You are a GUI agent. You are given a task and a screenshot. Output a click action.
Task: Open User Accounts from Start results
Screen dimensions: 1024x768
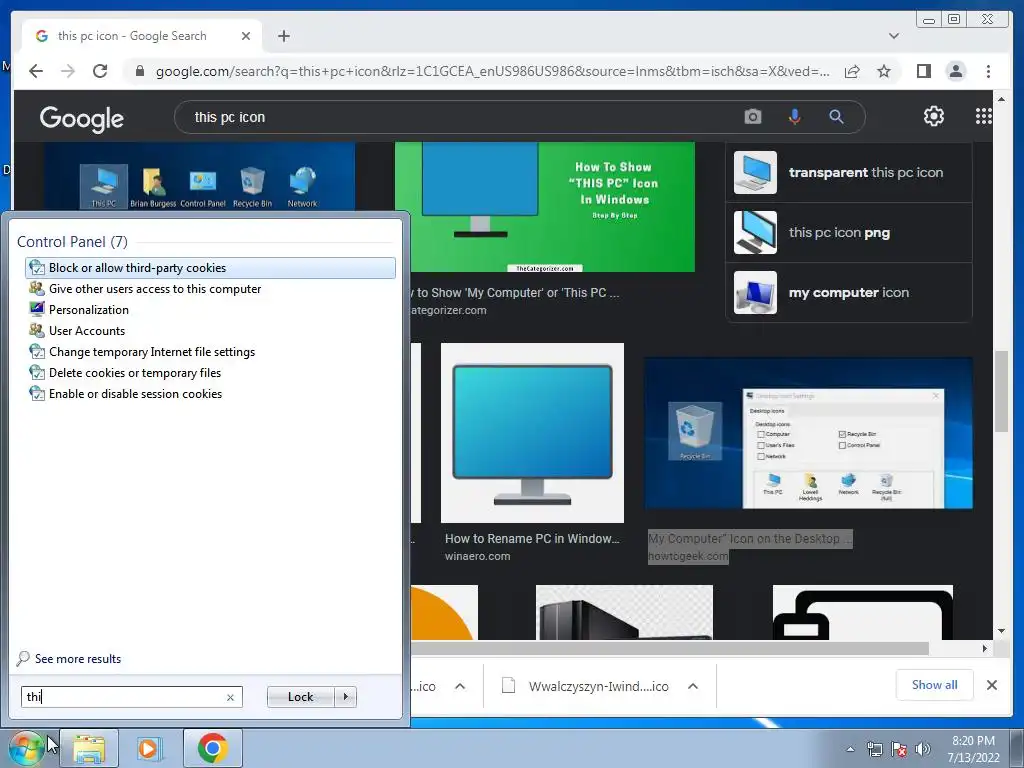(x=210, y=330)
